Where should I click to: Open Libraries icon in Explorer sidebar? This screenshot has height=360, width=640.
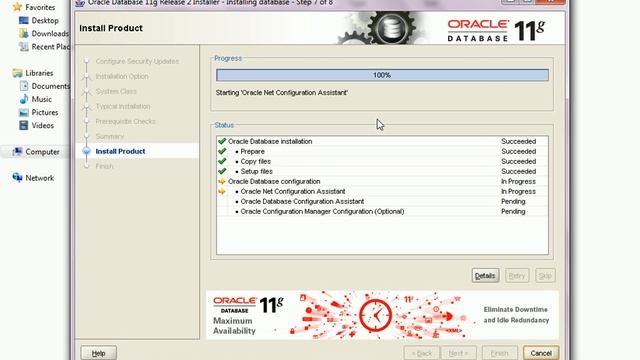pos(17,73)
